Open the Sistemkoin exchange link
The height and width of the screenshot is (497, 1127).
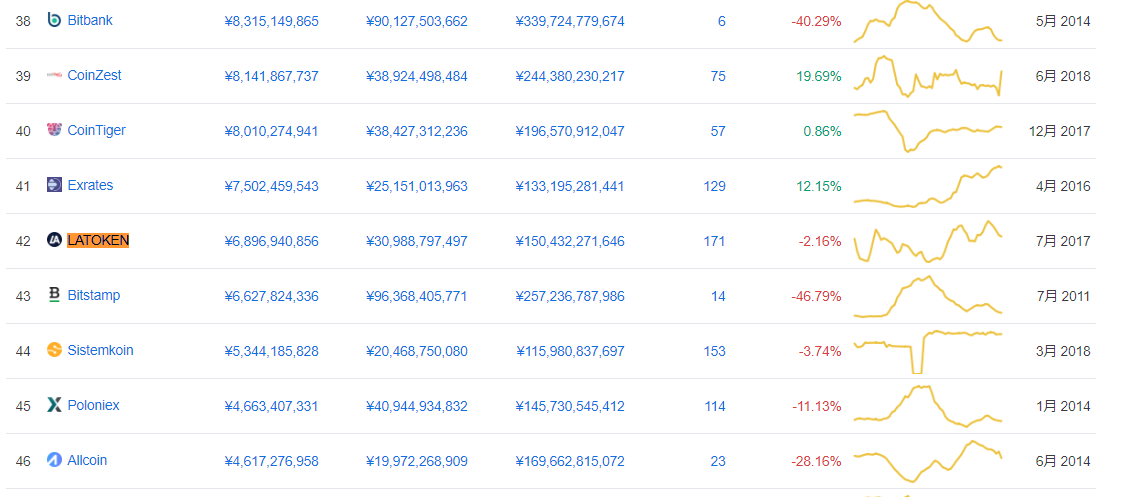[100, 350]
